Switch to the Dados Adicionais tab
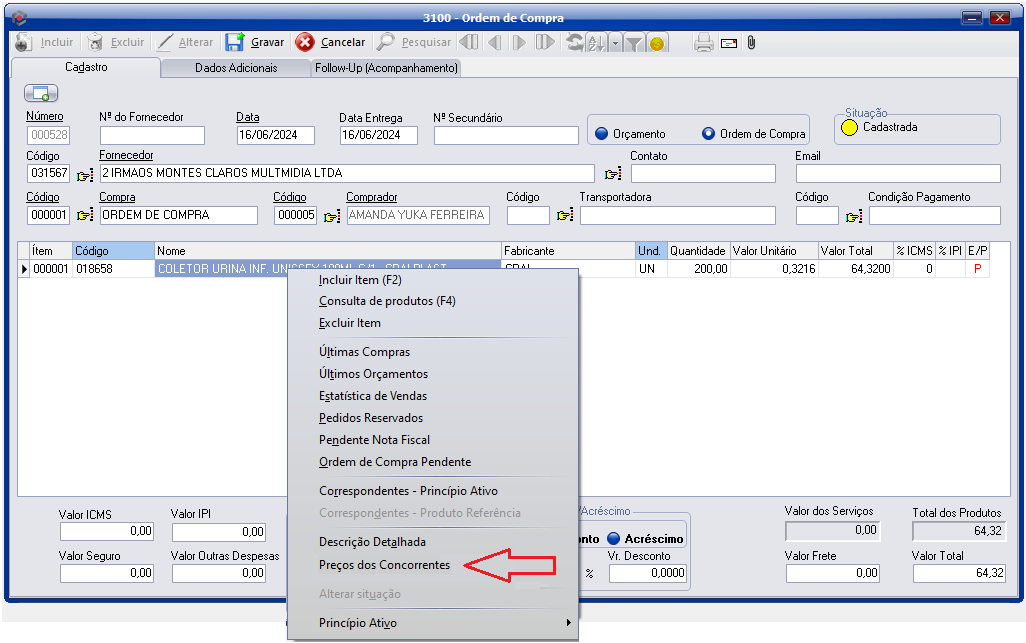 (236, 68)
